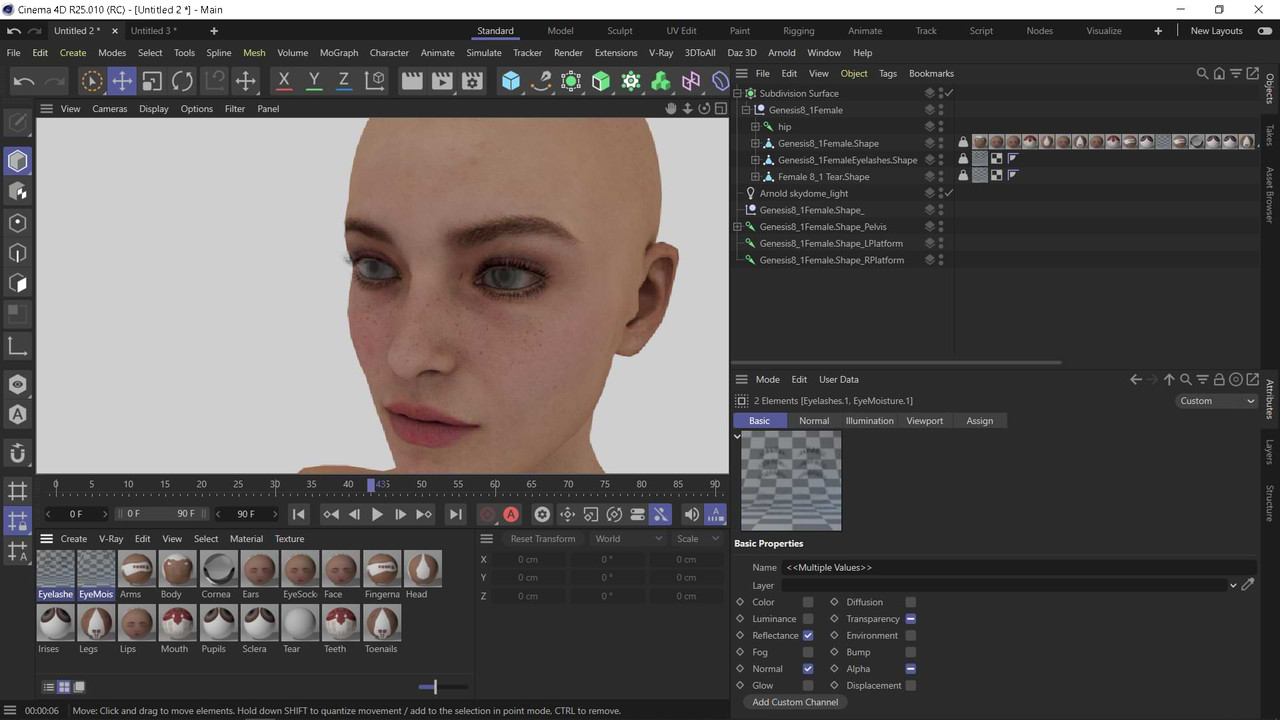Click the Reset Transform button

click(543, 539)
